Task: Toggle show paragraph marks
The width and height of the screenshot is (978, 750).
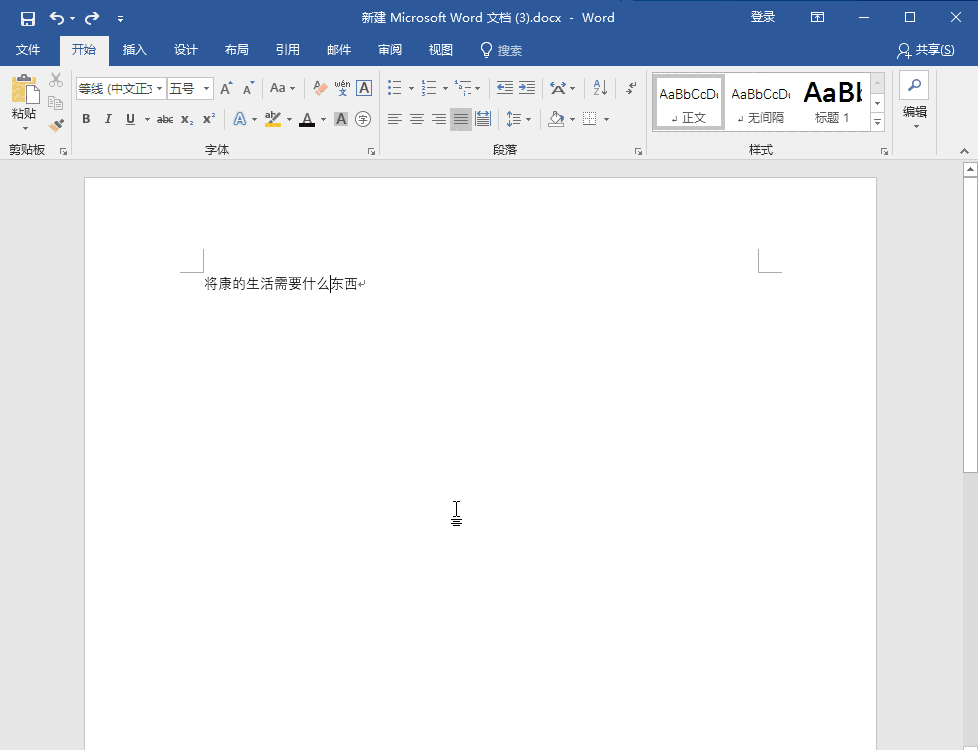Action: click(631, 88)
